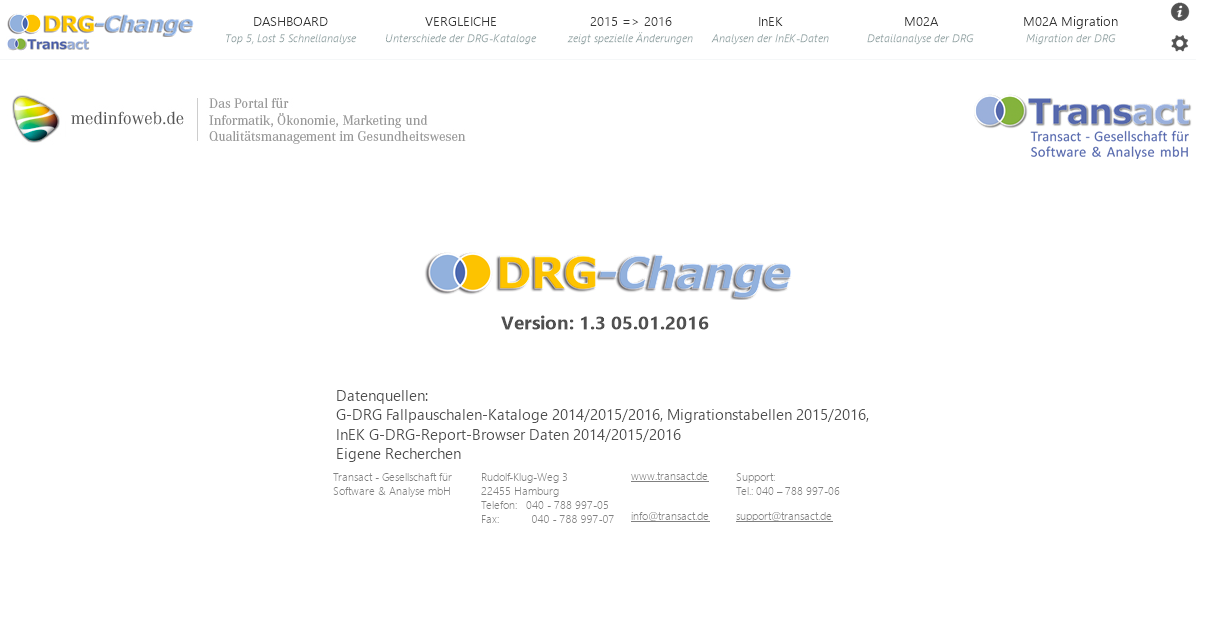Image resolution: width=1208 pixels, height=622 pixels.
Task: Click 'Eigene Recherchen' text
Action: [398, 454]
